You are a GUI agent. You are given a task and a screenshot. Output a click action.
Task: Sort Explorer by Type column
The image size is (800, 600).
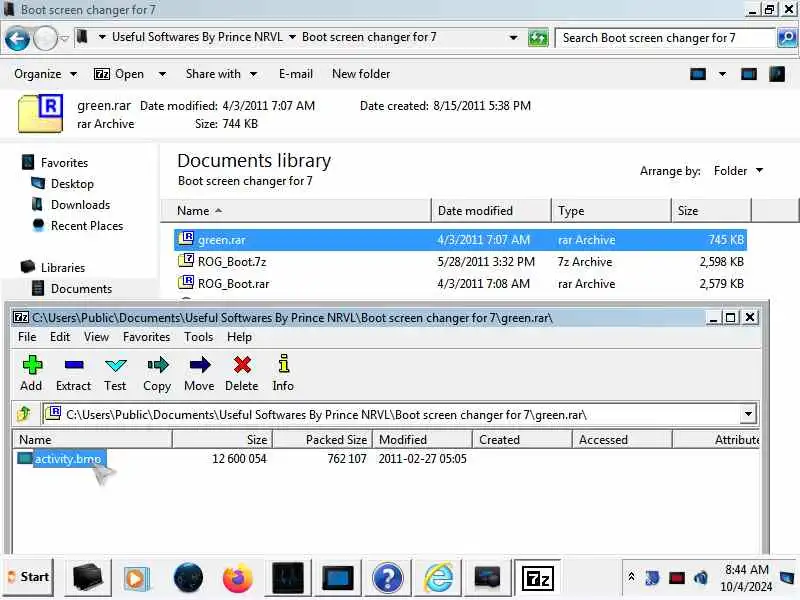tap(611, 211)
